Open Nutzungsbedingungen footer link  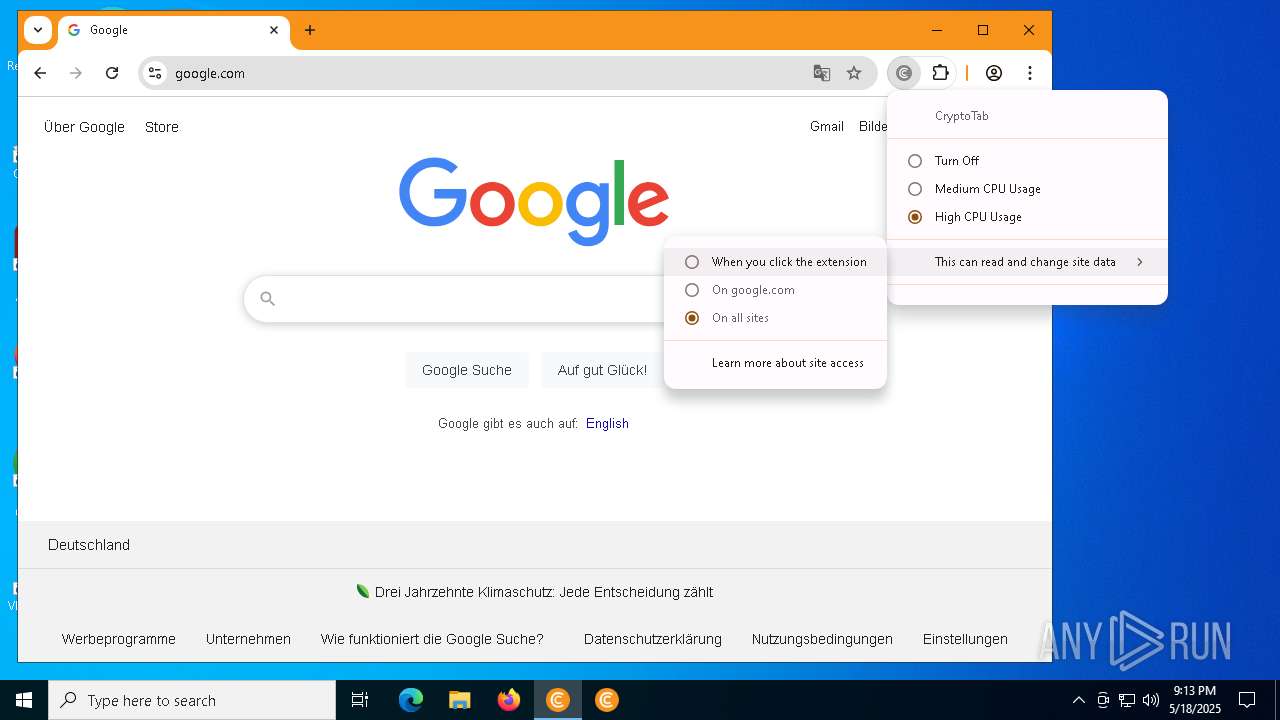pyautogui.click(x=822, y=639)
